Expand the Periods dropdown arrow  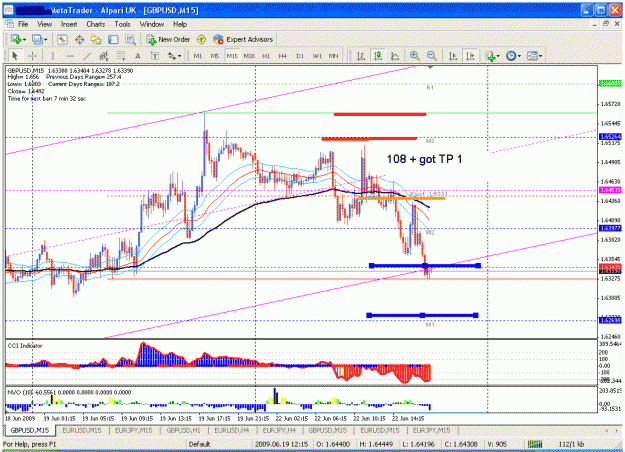(519, 56)
